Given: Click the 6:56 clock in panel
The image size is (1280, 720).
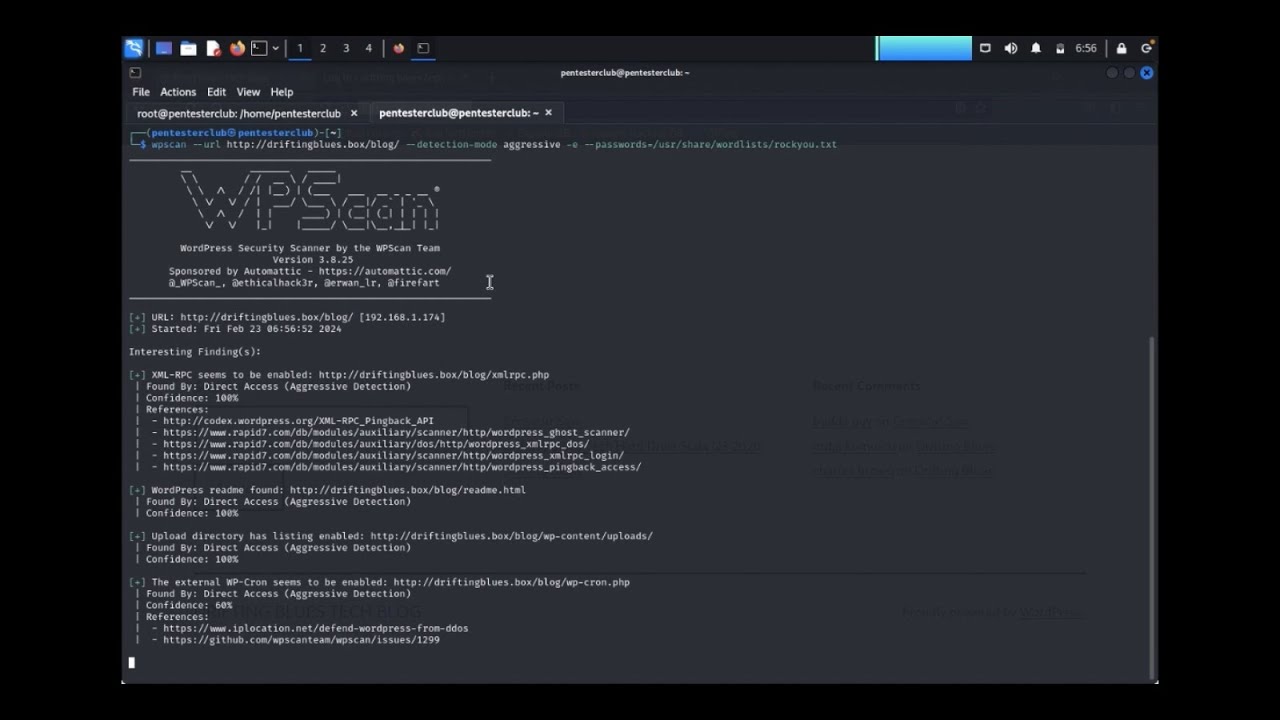Looking at the screenshot, I should tap(1086, 48).
